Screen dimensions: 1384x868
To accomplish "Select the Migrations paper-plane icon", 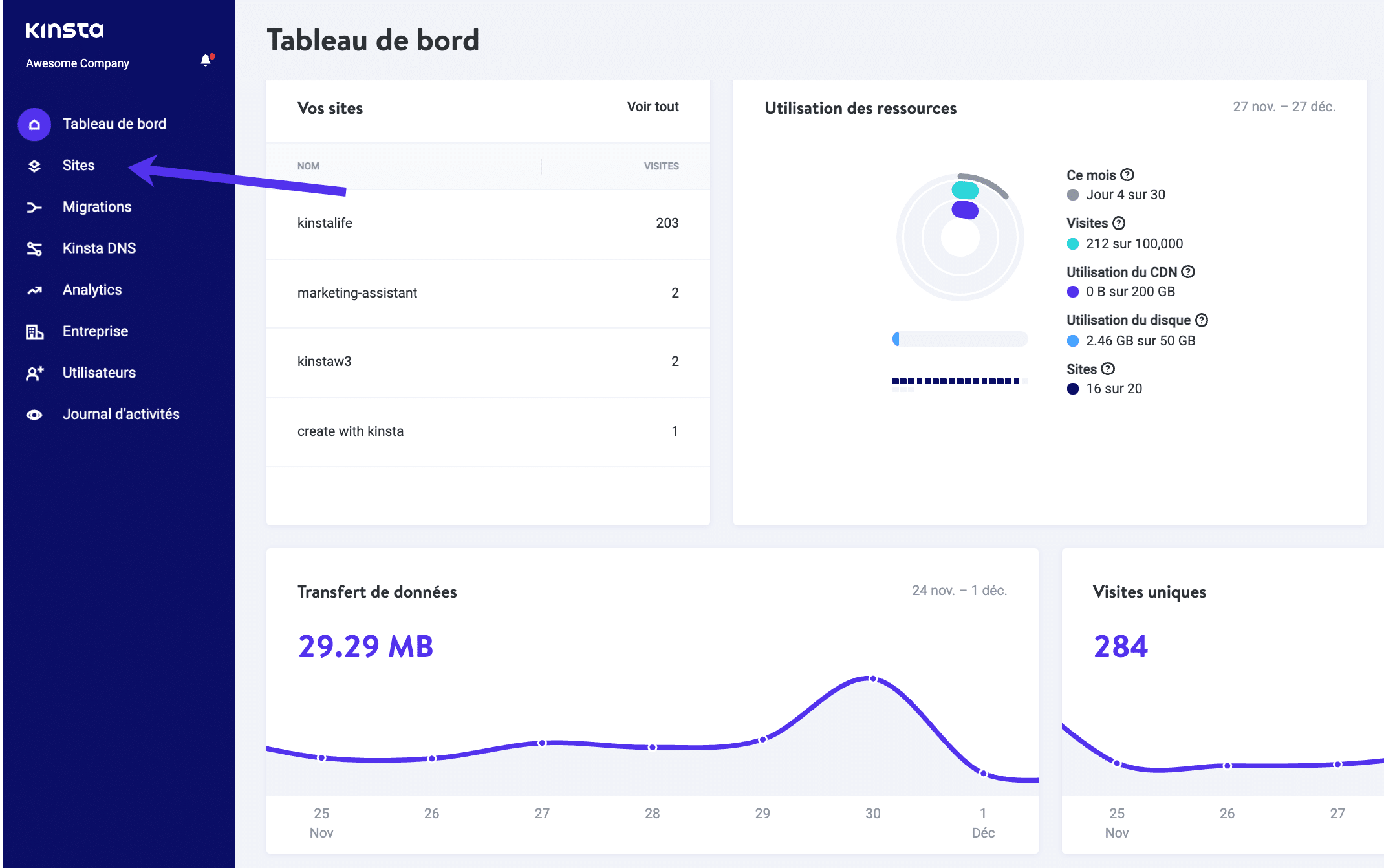I will [34, 206].
